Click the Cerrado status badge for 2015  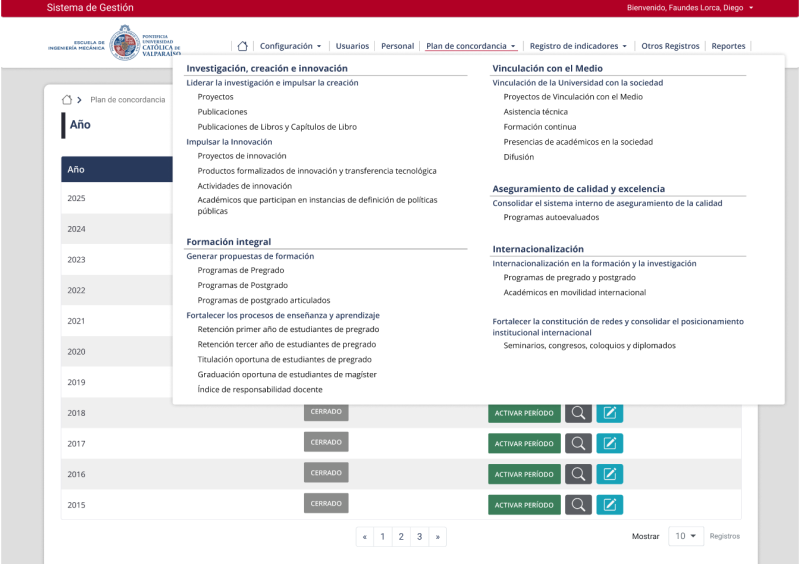click(x=326, y=503)
